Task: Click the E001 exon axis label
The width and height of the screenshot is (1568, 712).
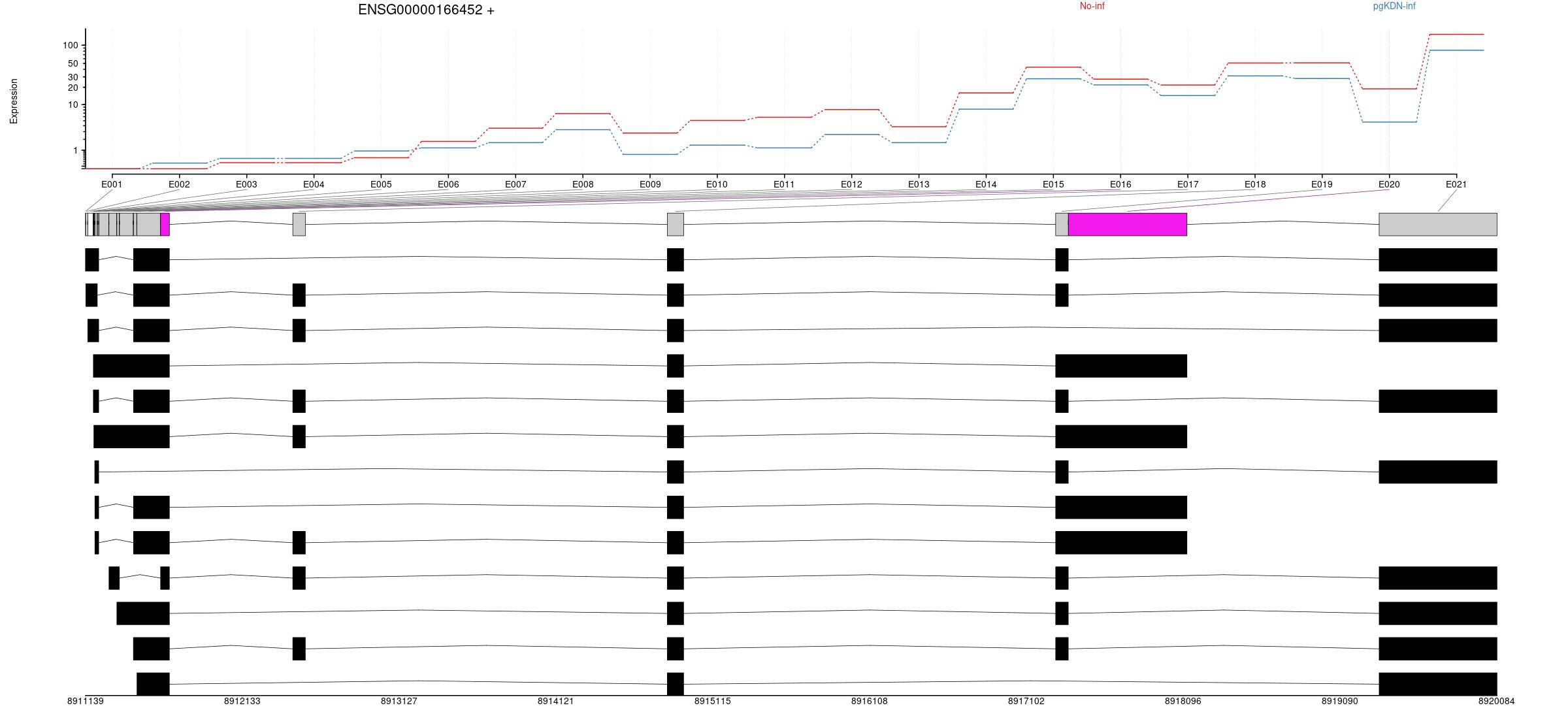Action: [112, 184]
